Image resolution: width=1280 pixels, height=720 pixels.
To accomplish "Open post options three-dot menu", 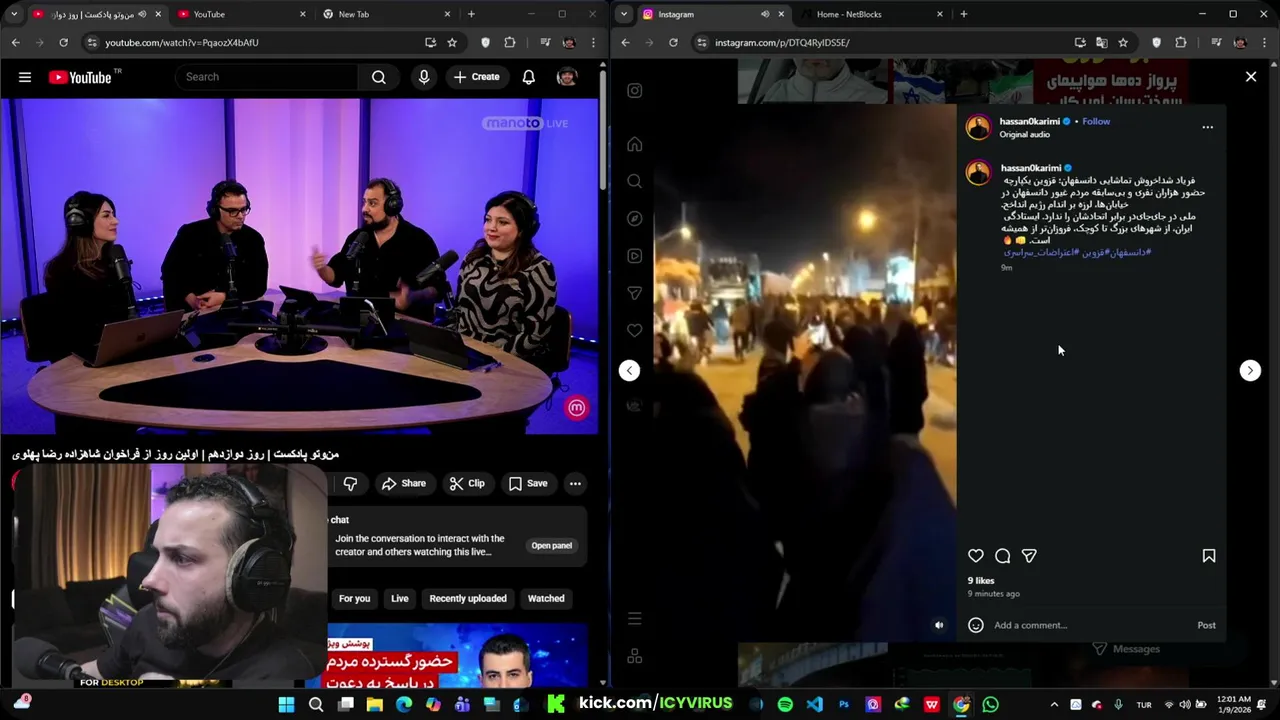I will click(1207, 127).
